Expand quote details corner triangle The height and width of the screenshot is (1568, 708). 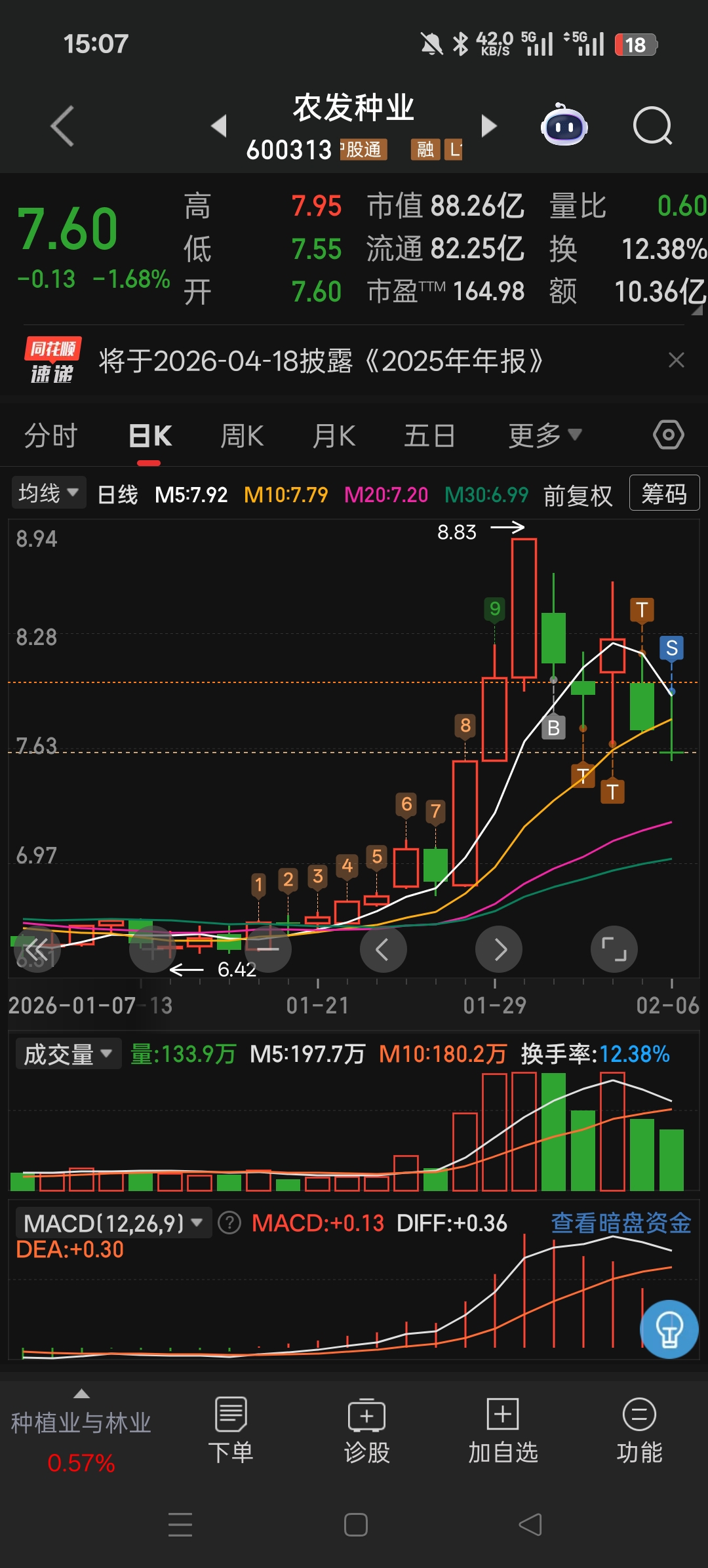697,310
